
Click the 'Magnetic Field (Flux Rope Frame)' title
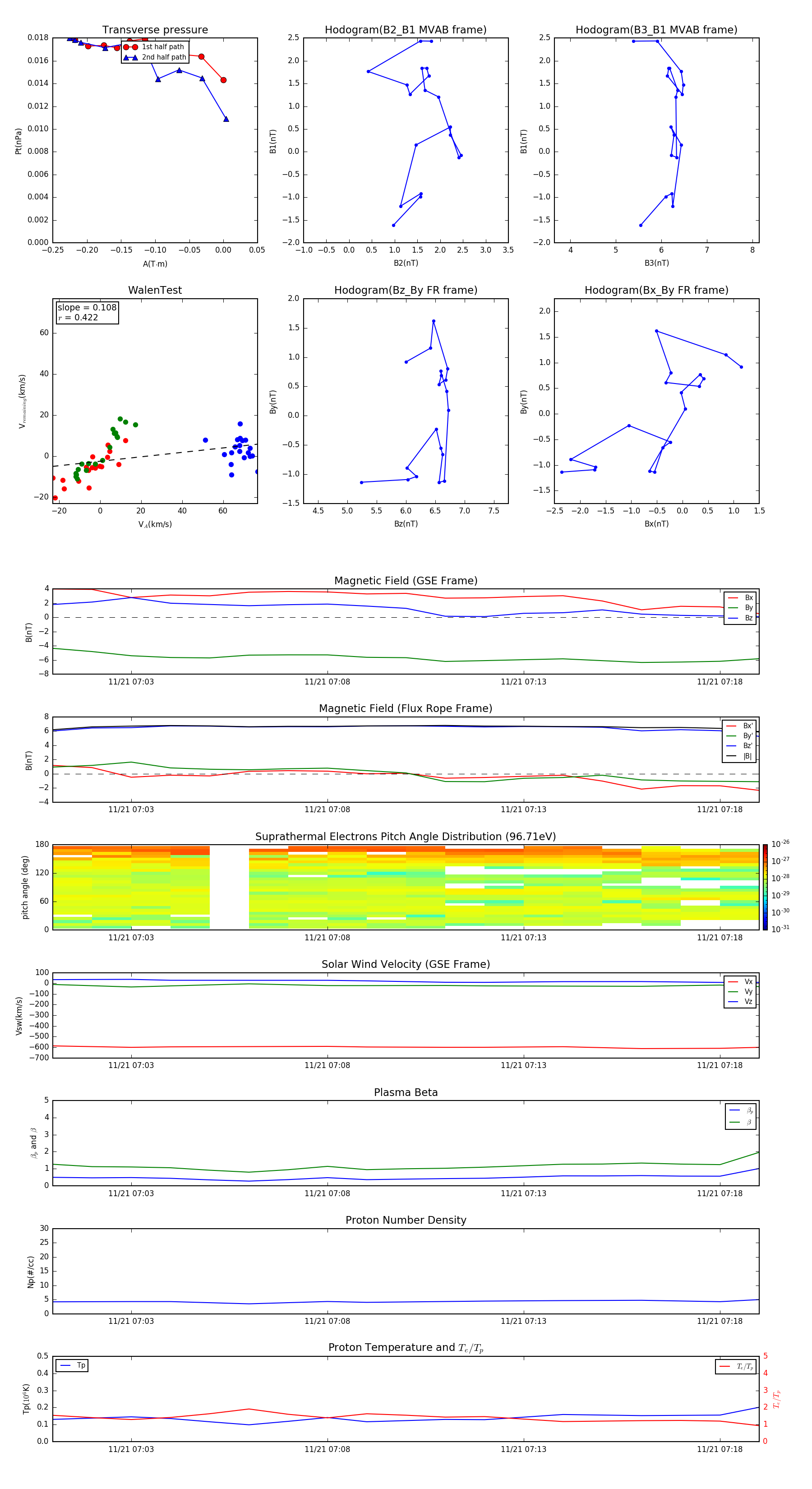pyautogui.click(x=406, y=709)
